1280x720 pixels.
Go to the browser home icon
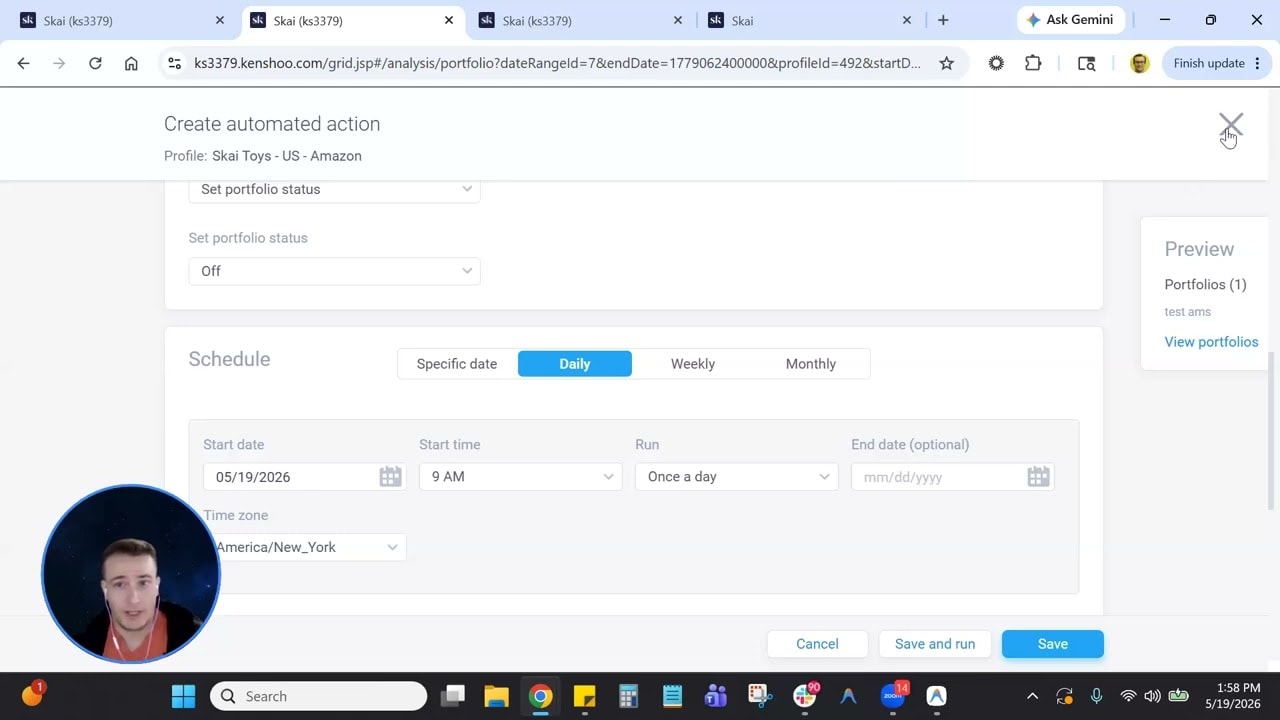(131, 63)
